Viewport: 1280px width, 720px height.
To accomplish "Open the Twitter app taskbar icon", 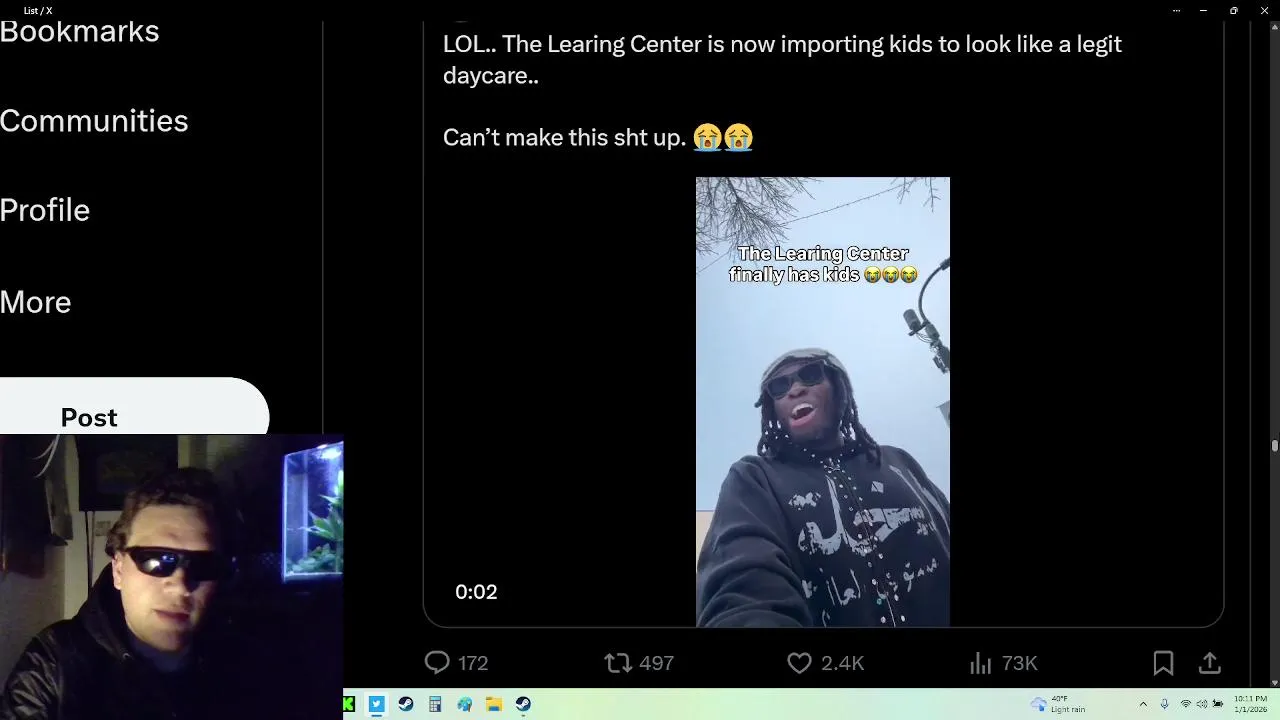I will coord(376,704).
